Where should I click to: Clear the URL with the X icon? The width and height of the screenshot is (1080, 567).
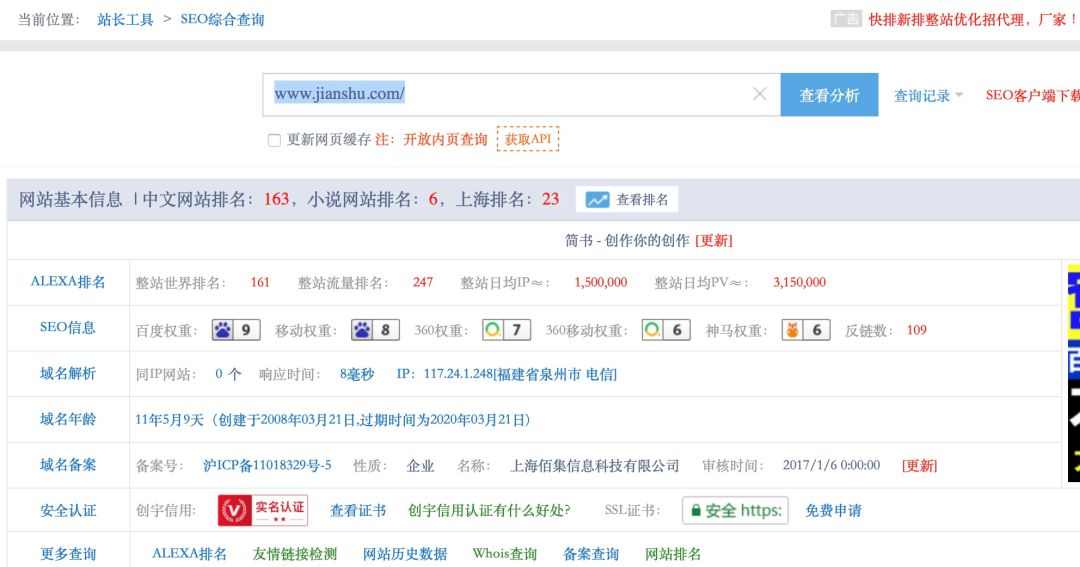[x=759, y=94]
